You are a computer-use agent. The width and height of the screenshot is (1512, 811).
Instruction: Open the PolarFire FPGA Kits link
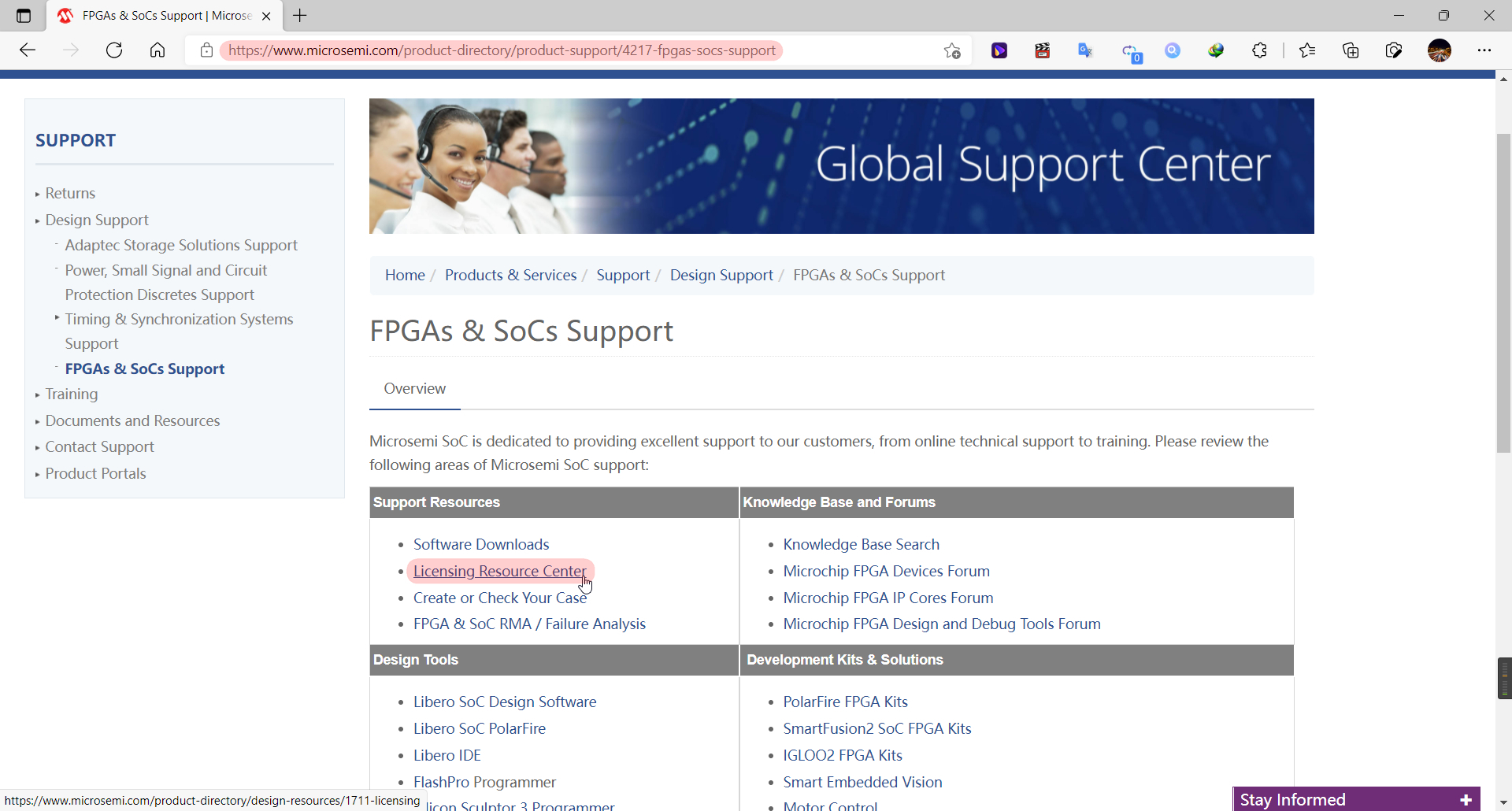click(845, 702)
